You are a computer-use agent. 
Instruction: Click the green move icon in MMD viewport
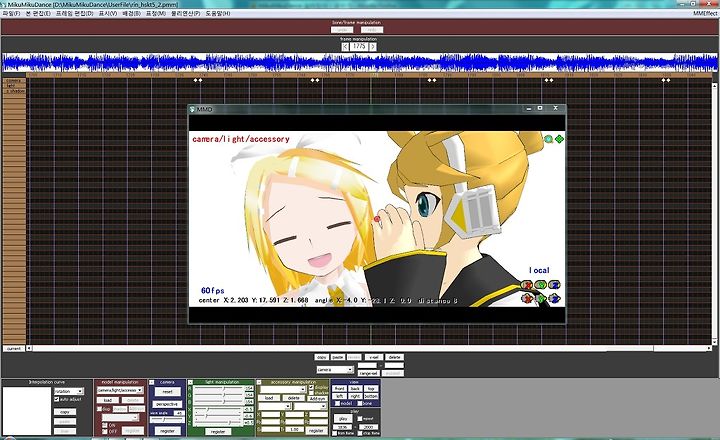[559, 139]
